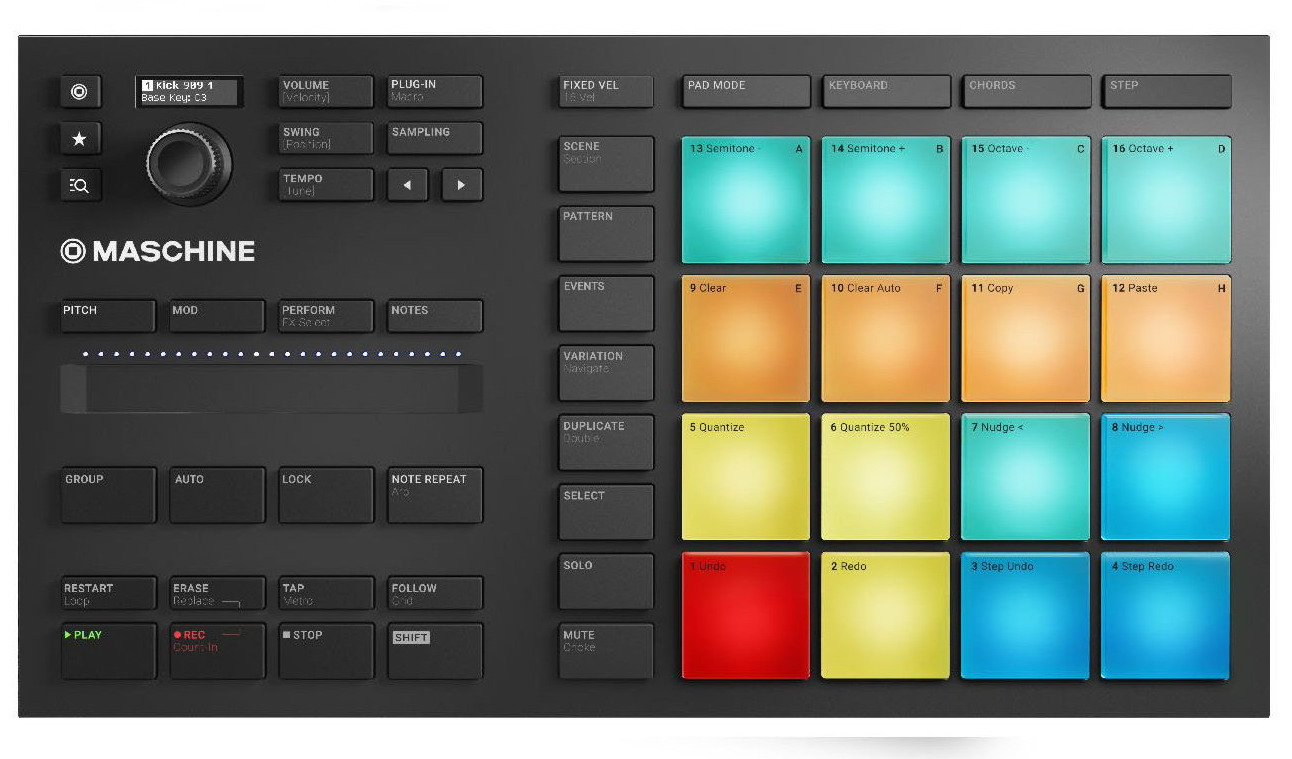
Task: Enable the FIXED VEL button
Action: point(605,91)
